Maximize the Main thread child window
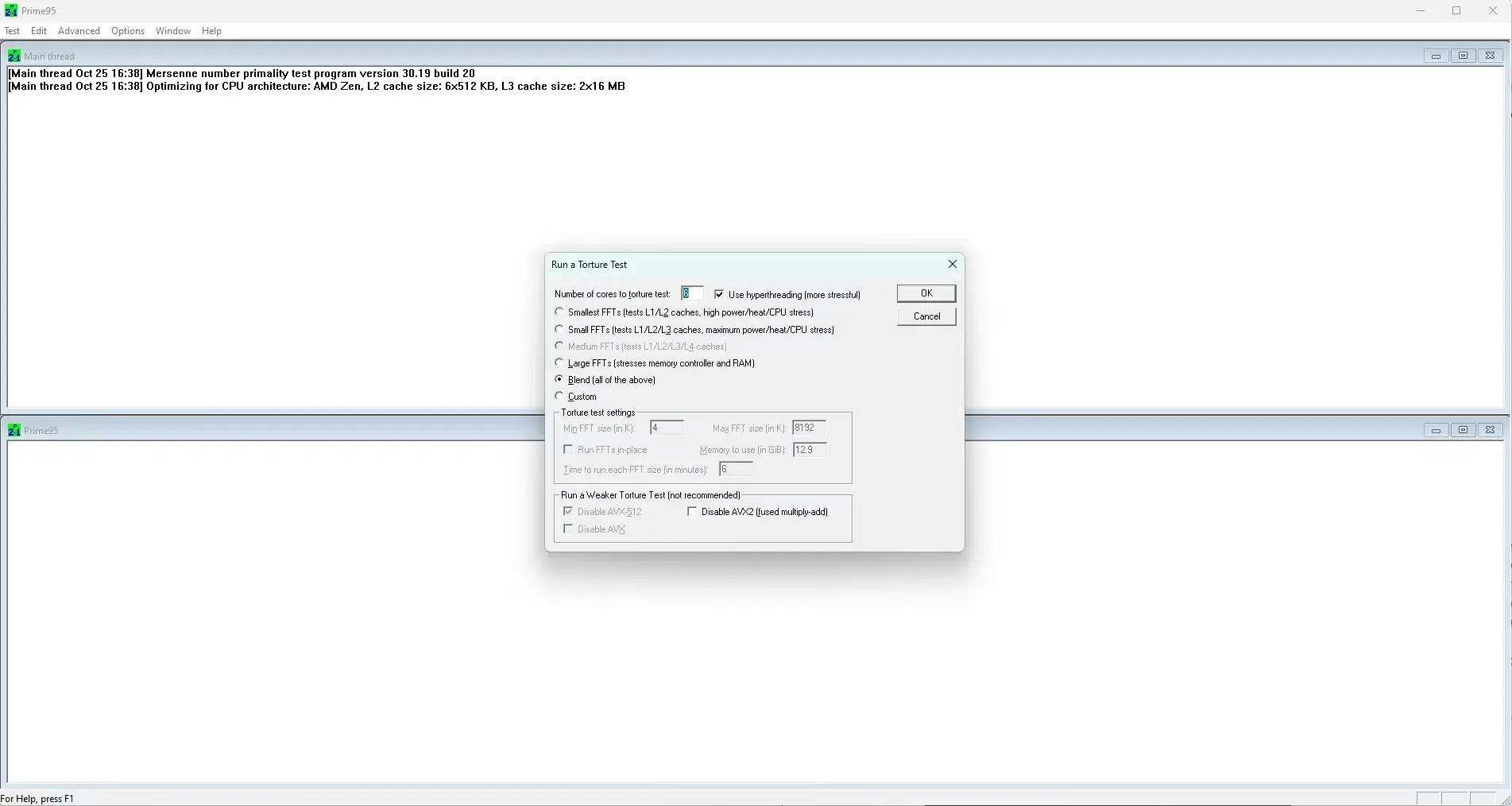 click(x=1463, y=56)
